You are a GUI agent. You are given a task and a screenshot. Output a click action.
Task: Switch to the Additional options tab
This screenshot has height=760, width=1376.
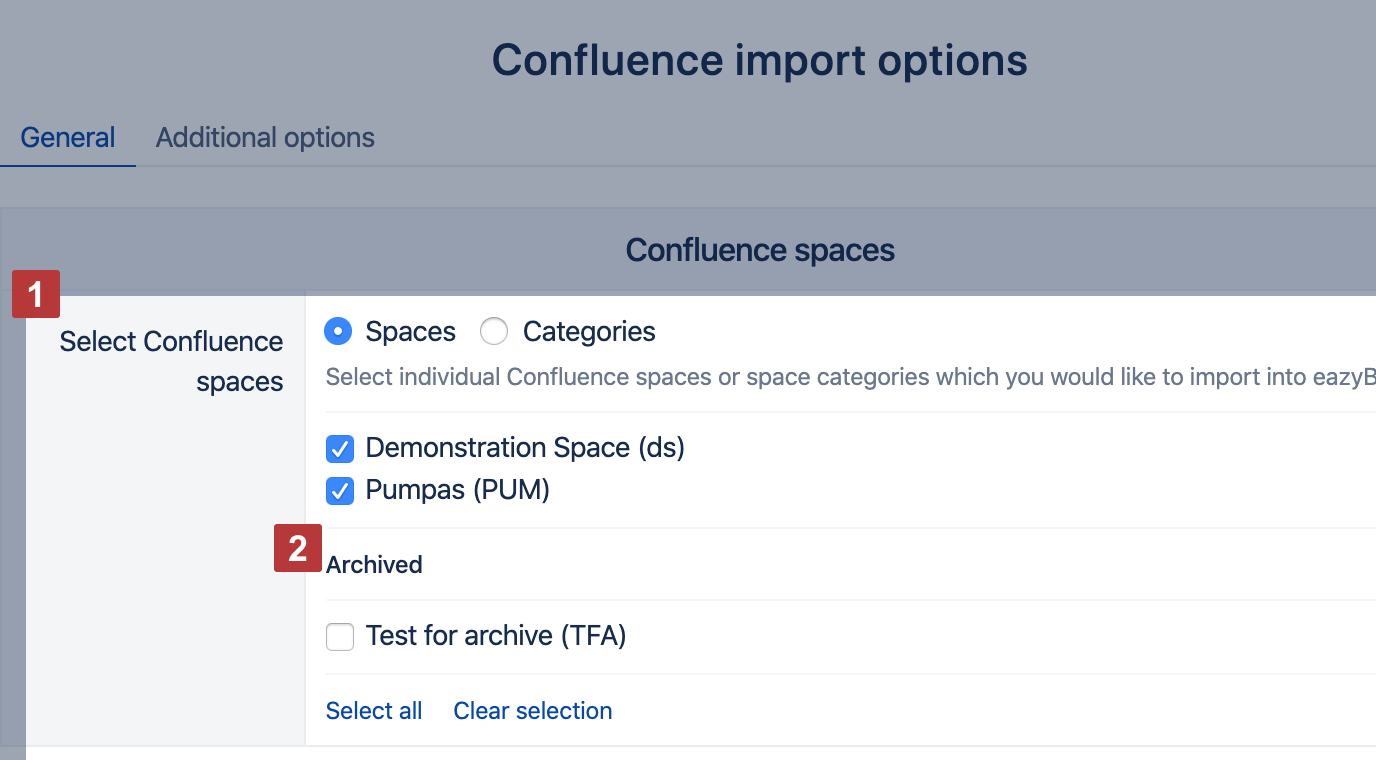[x=265, y=137]
